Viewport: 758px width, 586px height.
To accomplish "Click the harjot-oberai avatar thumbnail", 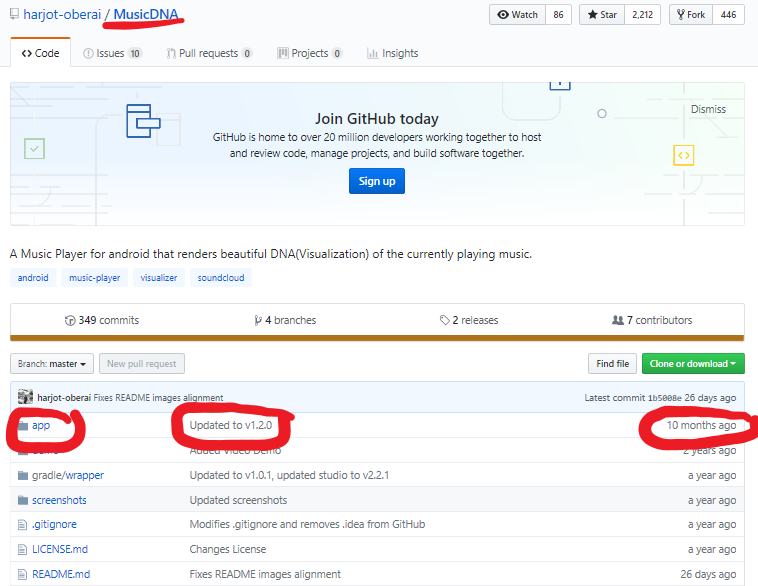I will [x=25, y=397].
